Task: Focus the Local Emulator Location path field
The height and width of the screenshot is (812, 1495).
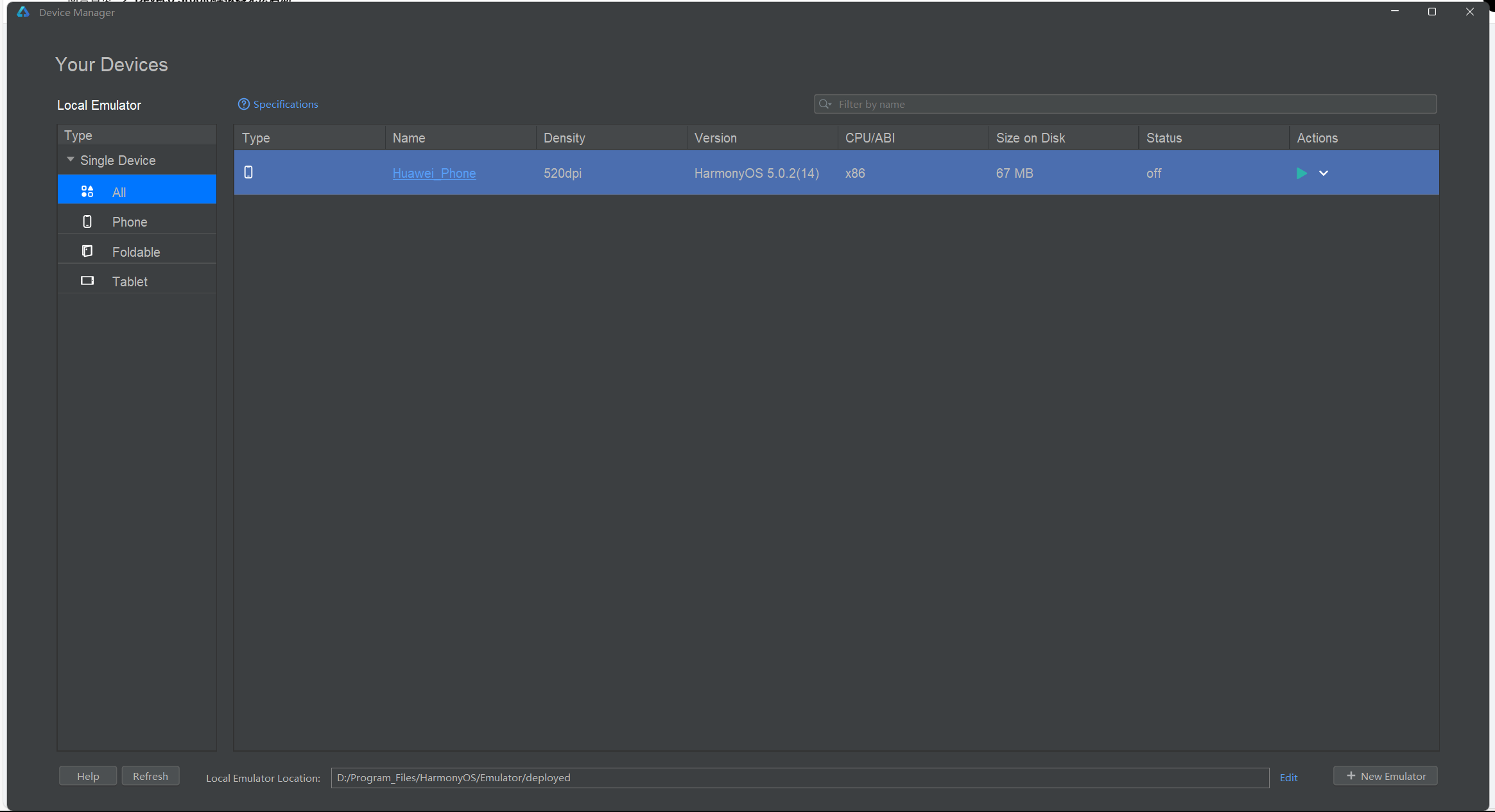Action: coord(800,777)
